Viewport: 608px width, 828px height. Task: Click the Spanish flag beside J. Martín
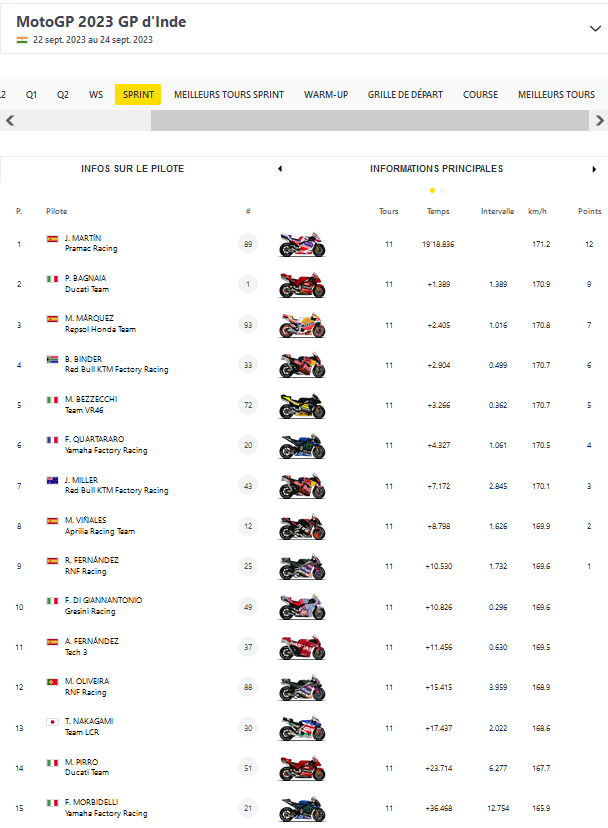tap(52, 239)
